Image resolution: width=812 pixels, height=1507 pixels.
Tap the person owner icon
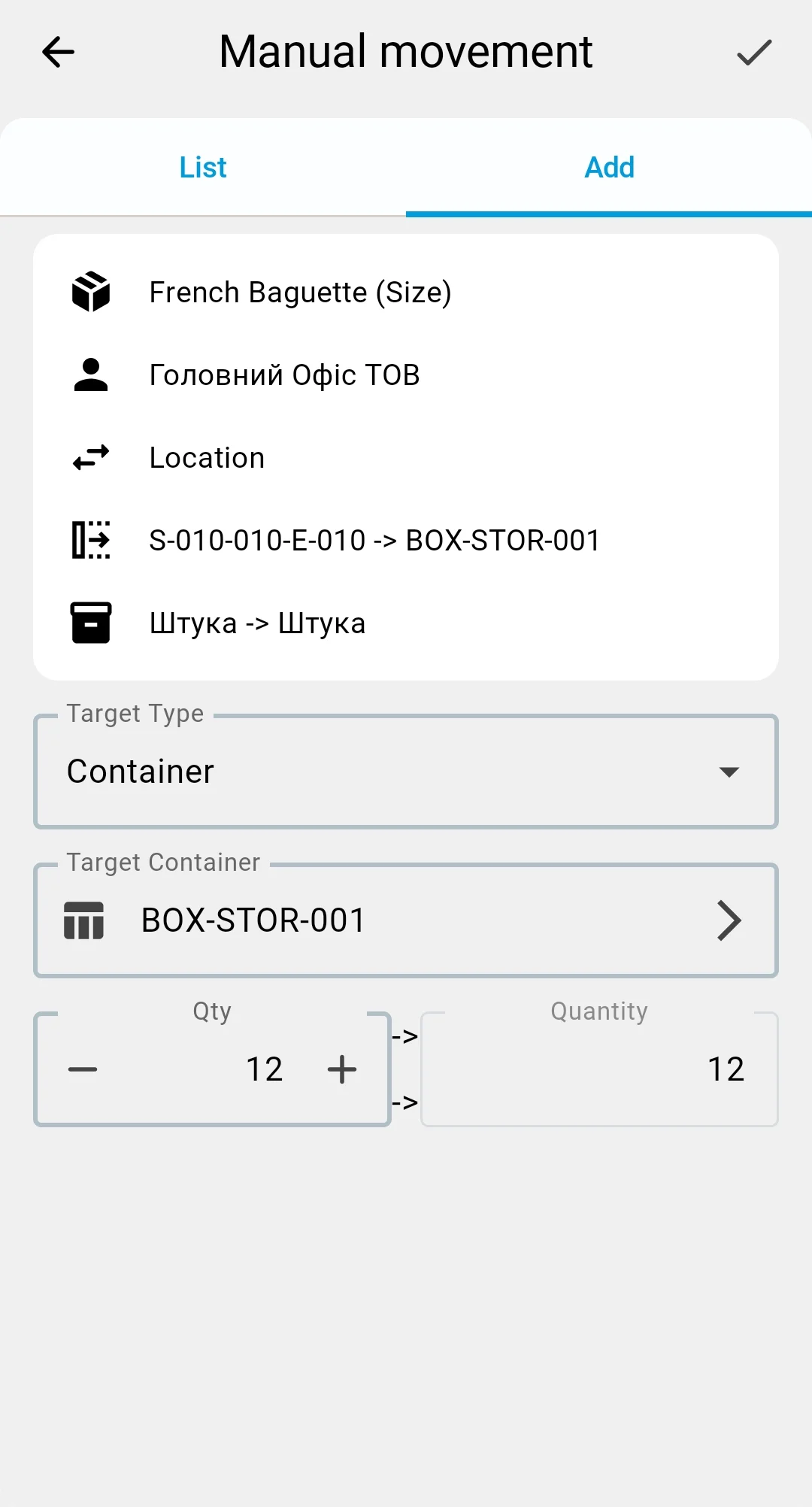tap(91, 374)
